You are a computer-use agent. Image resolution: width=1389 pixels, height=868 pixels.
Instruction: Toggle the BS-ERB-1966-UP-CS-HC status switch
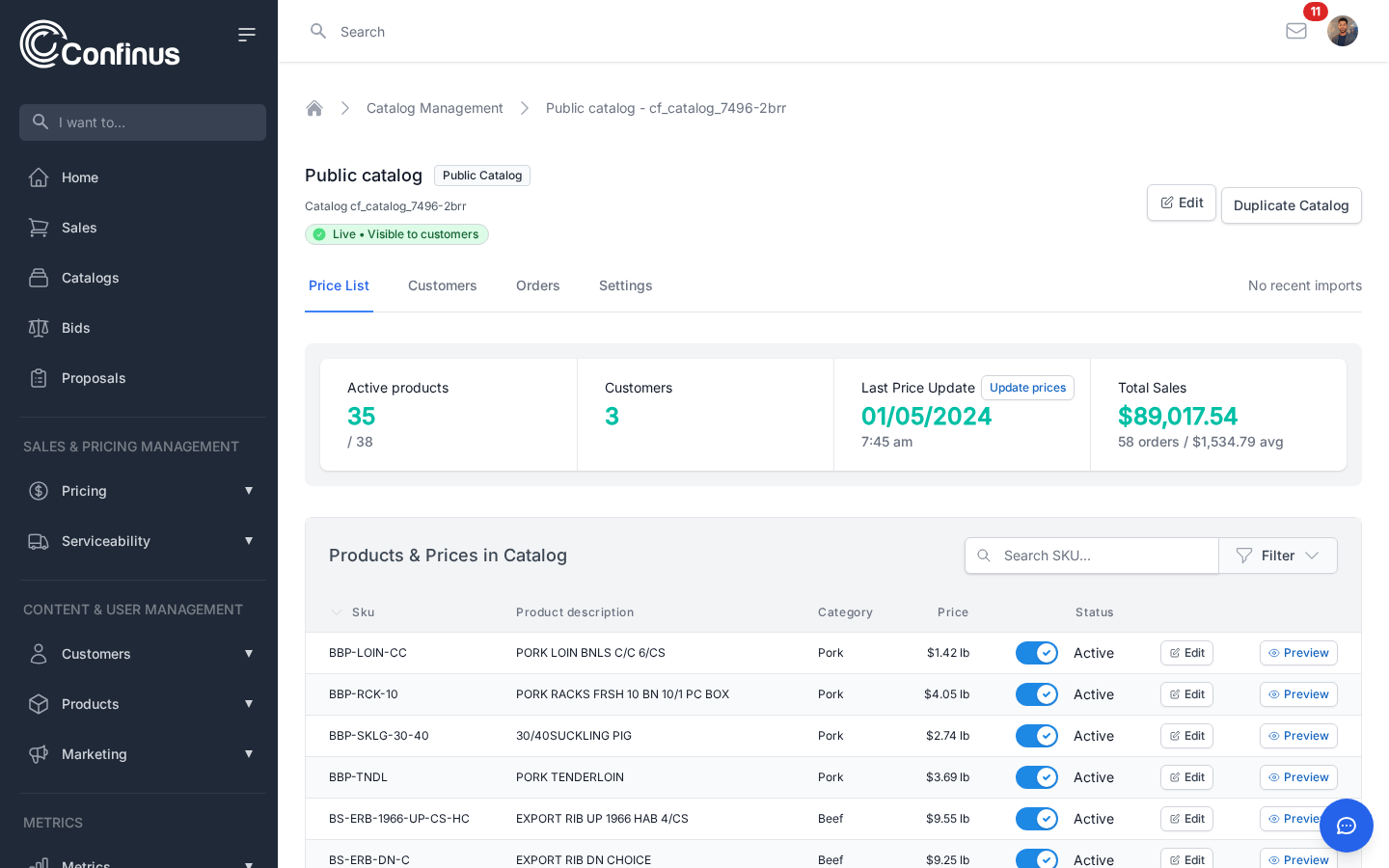[x=1037, y=819]
